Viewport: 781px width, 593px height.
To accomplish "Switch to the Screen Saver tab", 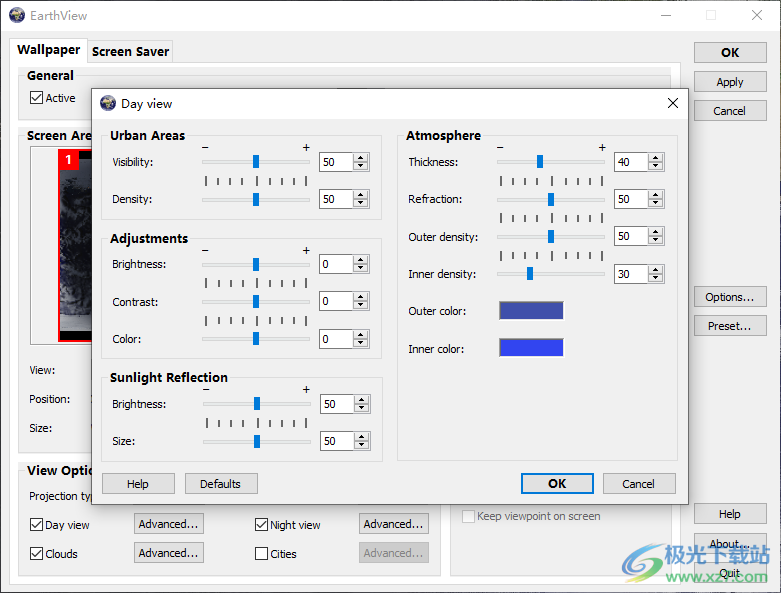I will click(x=130, y=51).
